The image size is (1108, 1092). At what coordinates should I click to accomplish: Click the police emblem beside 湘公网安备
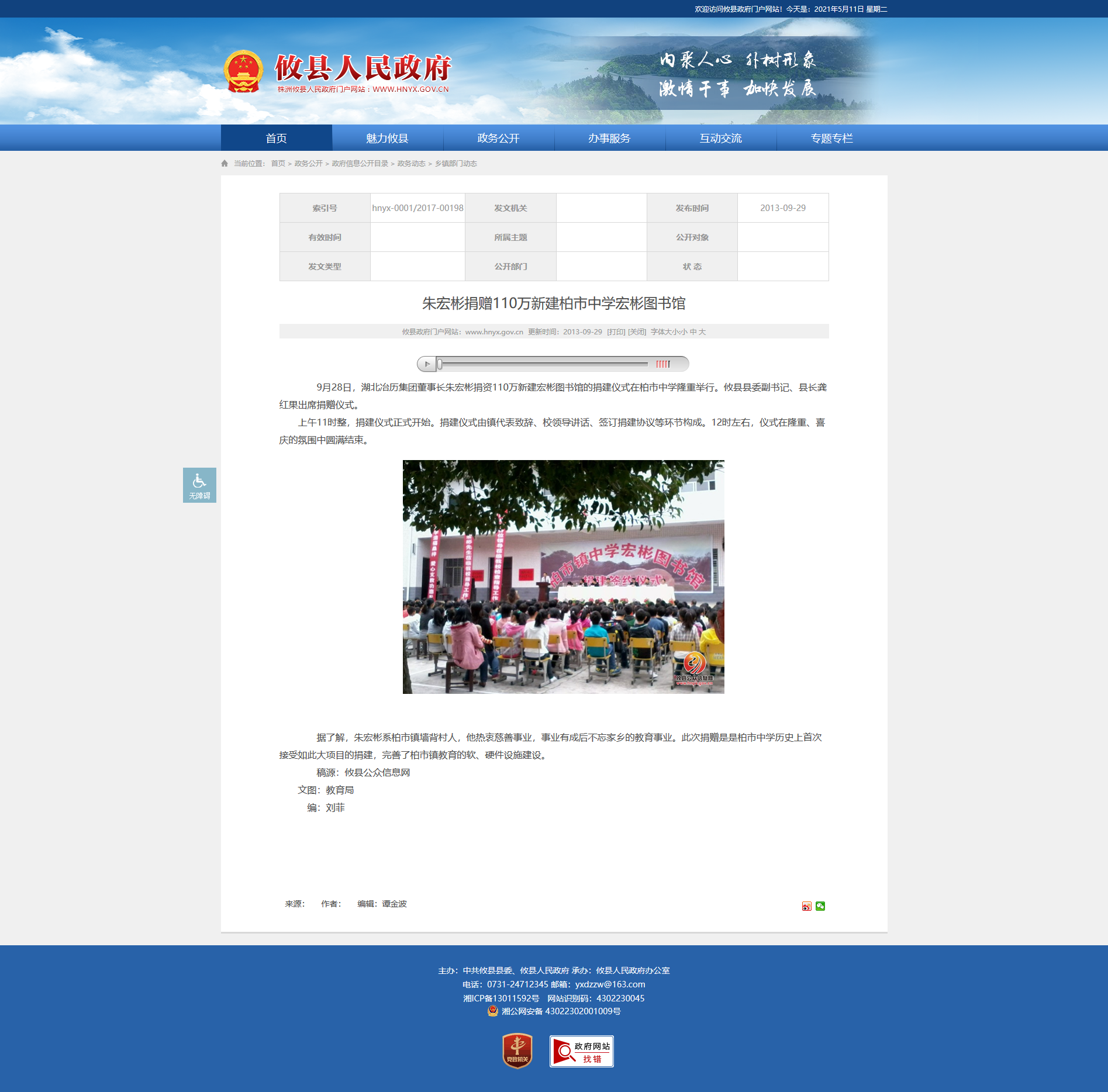(x=493, y=1011)
